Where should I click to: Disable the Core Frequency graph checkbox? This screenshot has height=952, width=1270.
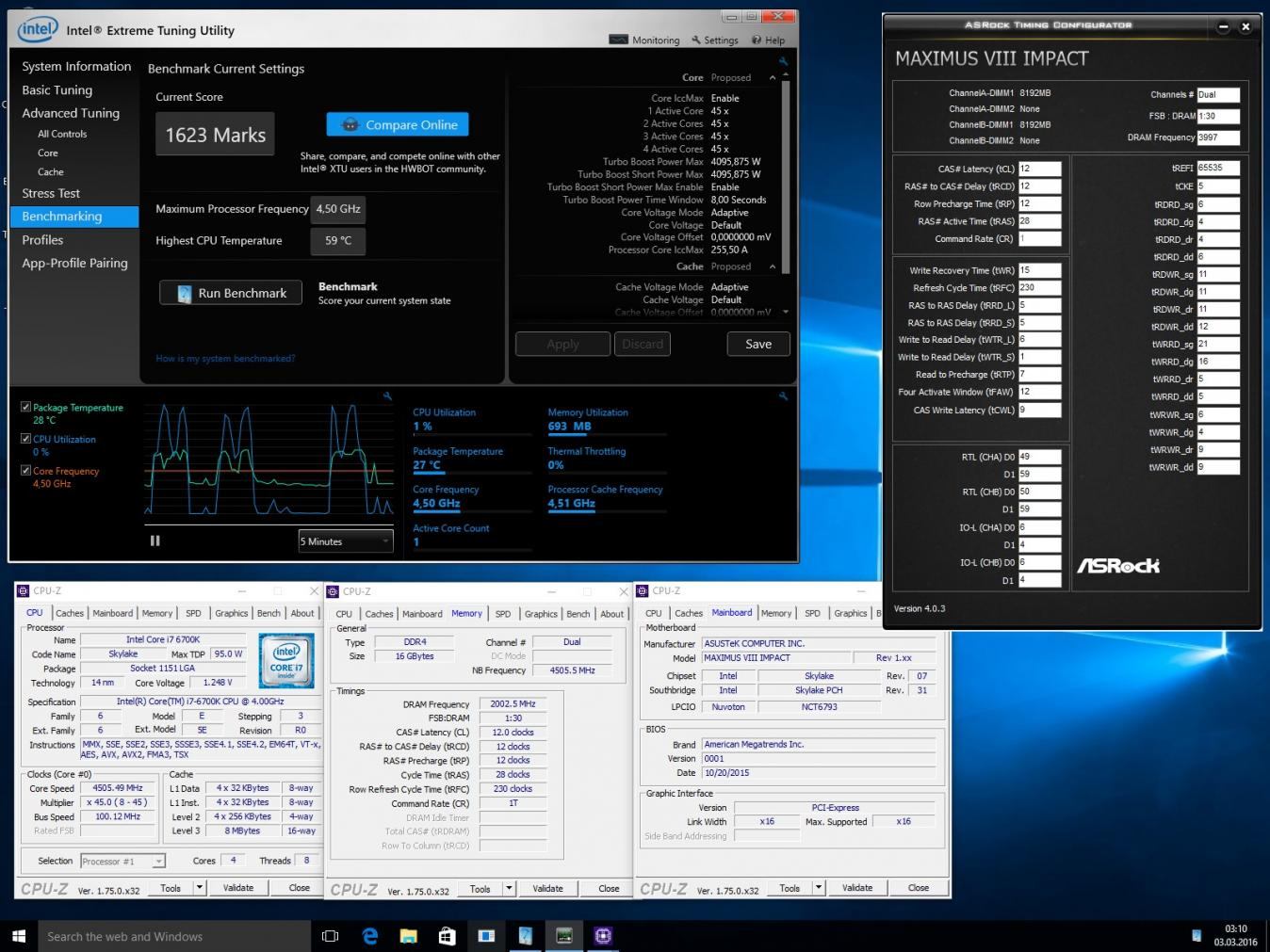26,470
